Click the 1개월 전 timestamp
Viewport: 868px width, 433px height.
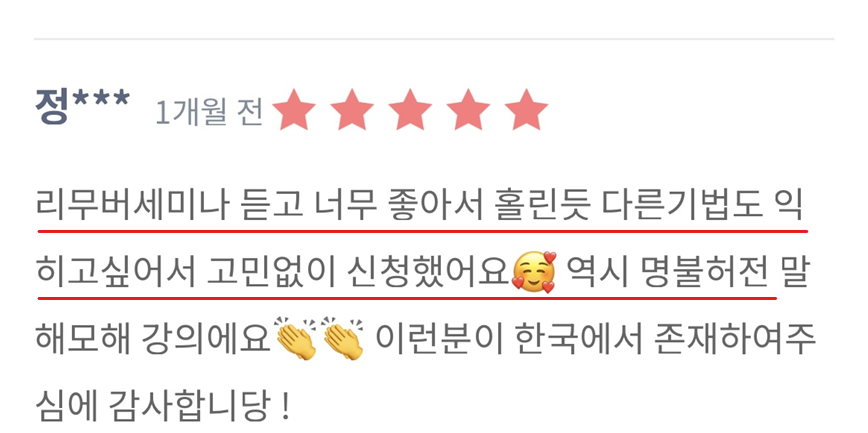[x=209, y=112]
